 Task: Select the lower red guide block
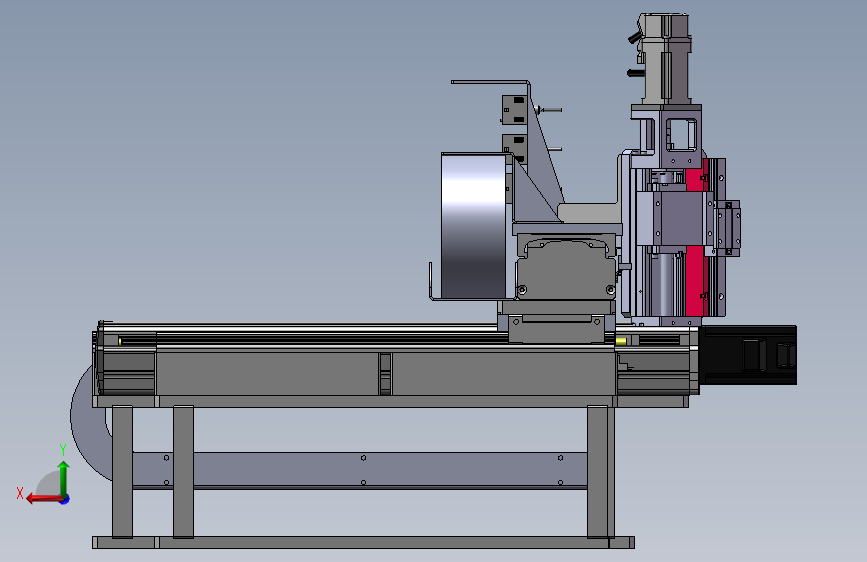coord(696,282)
